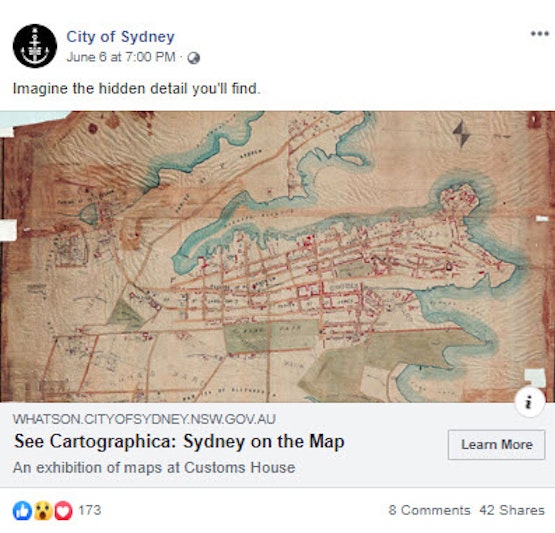
Task: Open the old Sydney map image
Action: (278, 257)
